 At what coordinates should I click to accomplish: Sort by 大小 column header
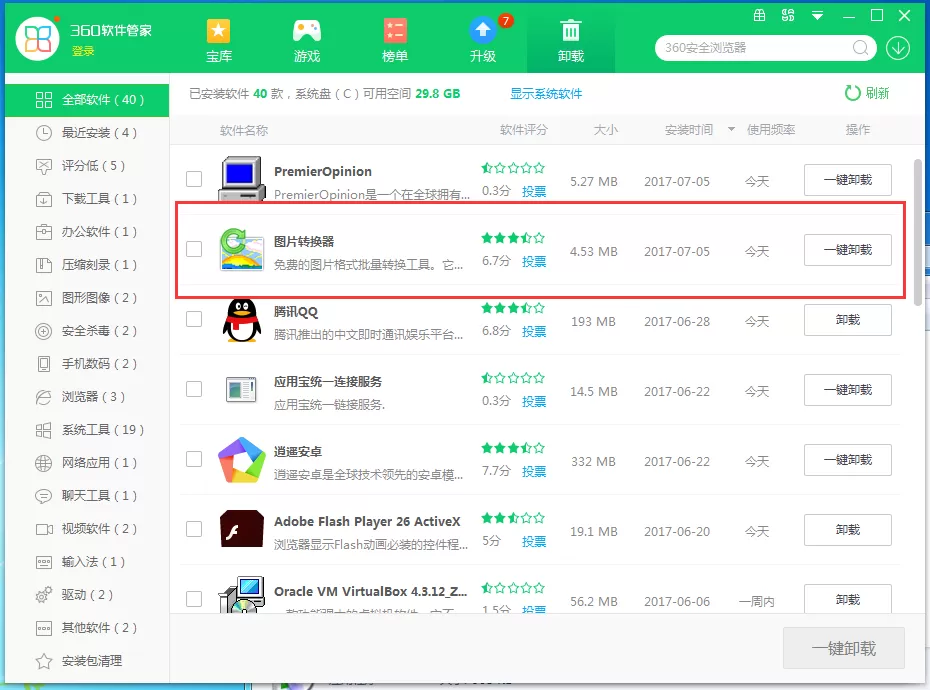(606, 130)
